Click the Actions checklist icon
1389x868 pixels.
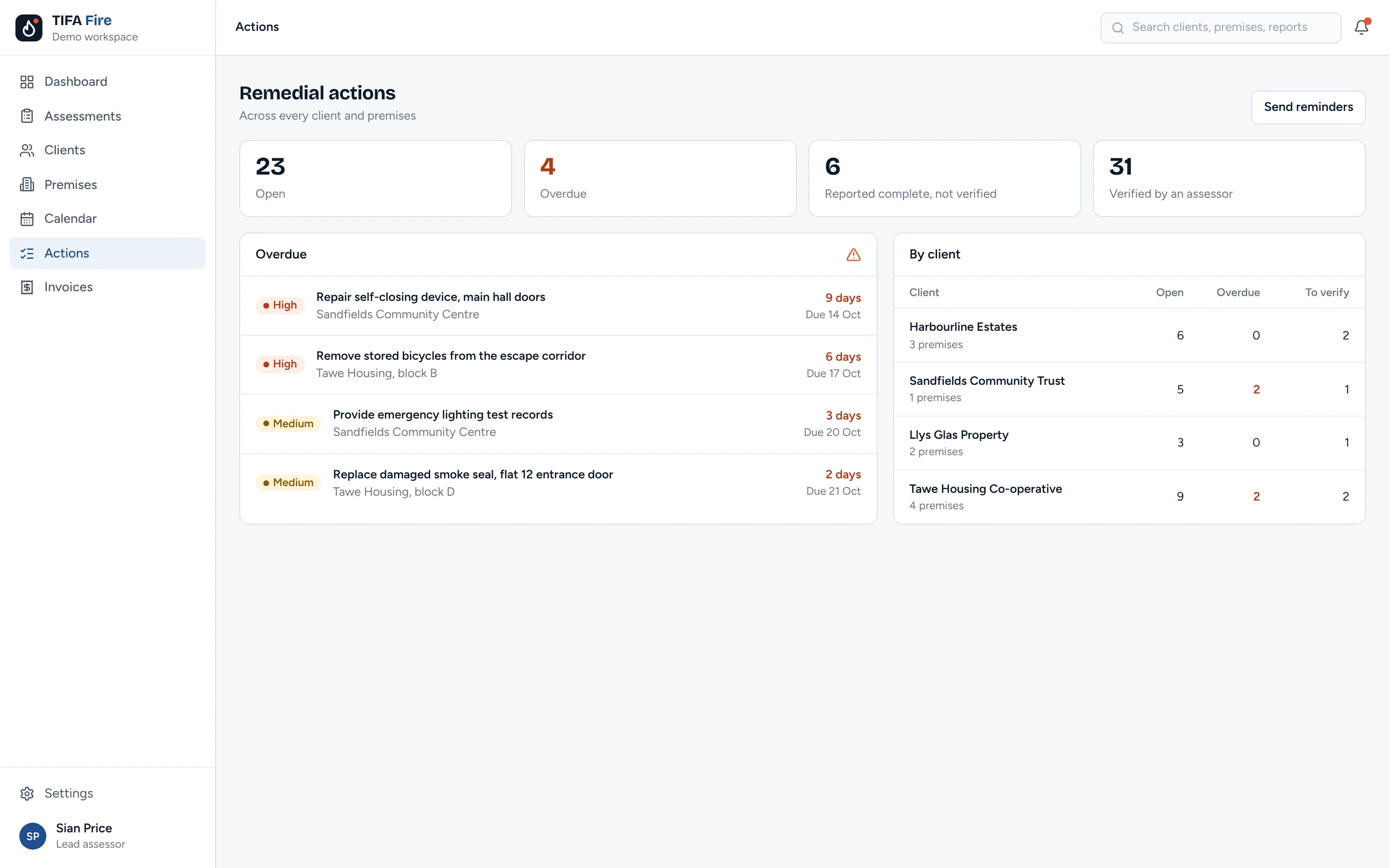pos(27,253)
